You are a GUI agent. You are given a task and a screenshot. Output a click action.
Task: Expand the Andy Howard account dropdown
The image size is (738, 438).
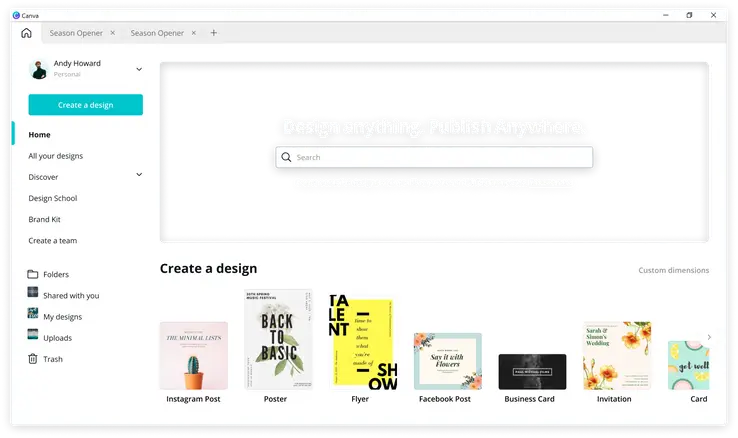coord(139,69)
